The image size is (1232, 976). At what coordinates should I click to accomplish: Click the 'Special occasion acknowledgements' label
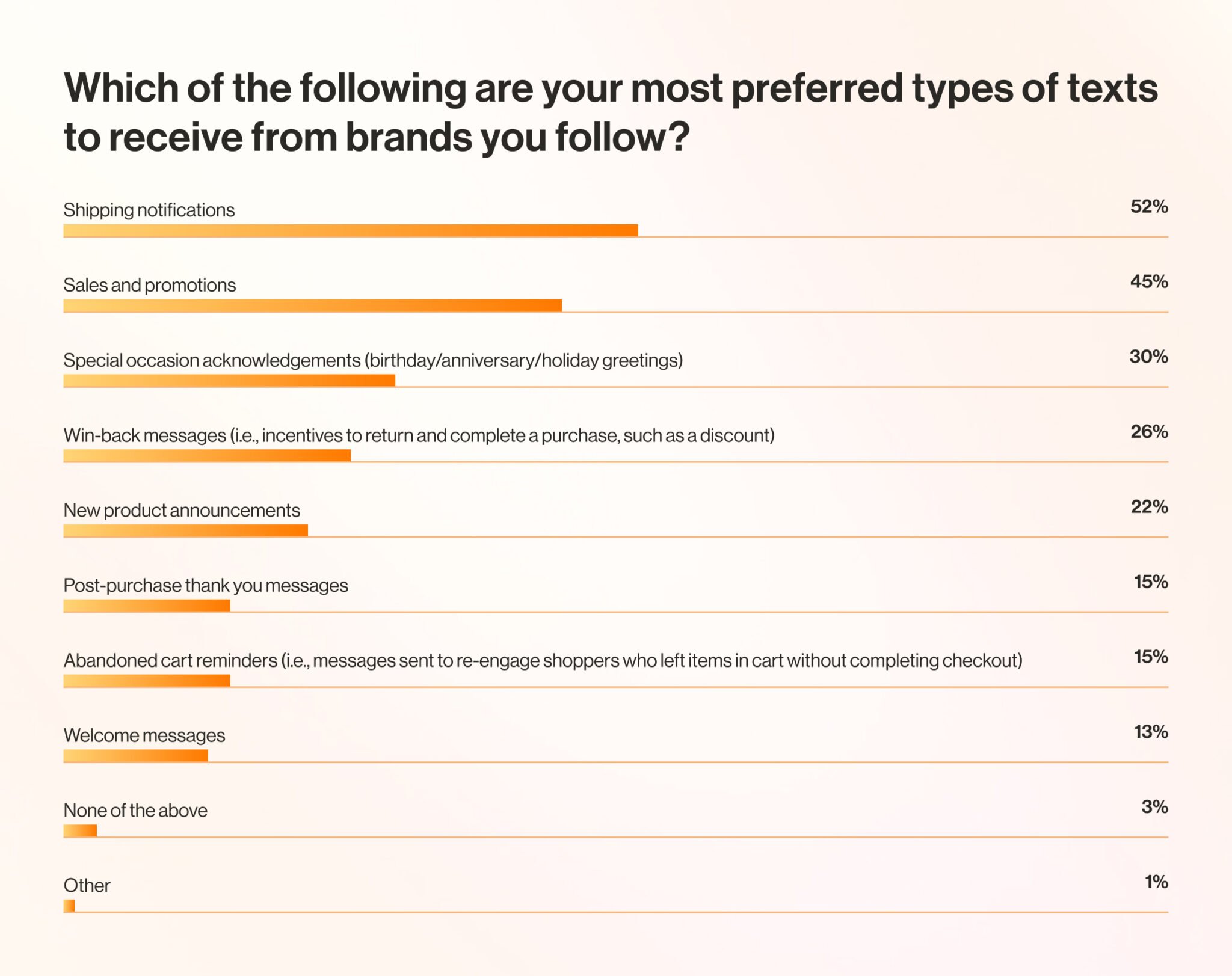373,360
